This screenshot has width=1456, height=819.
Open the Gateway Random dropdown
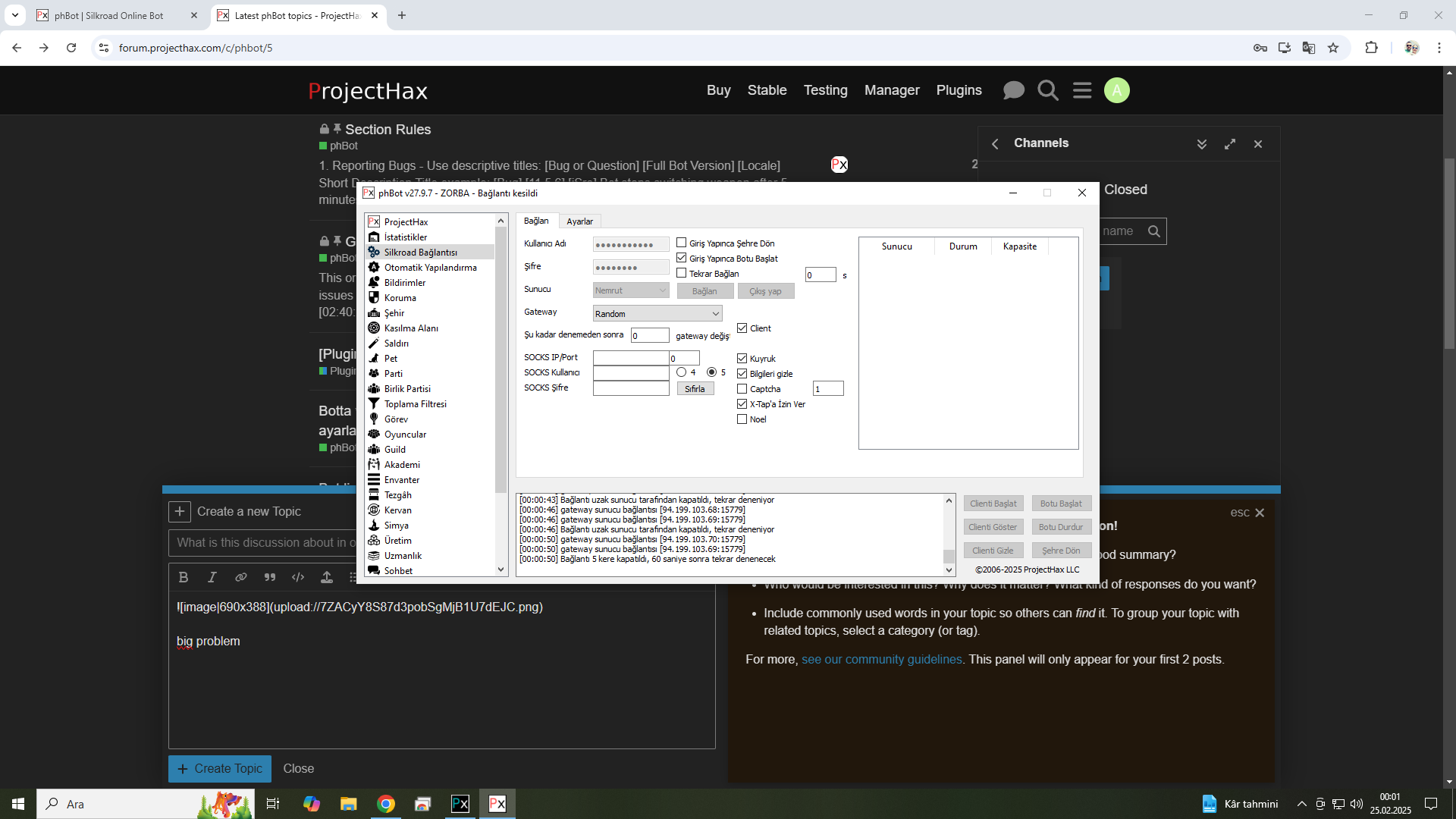657,313
